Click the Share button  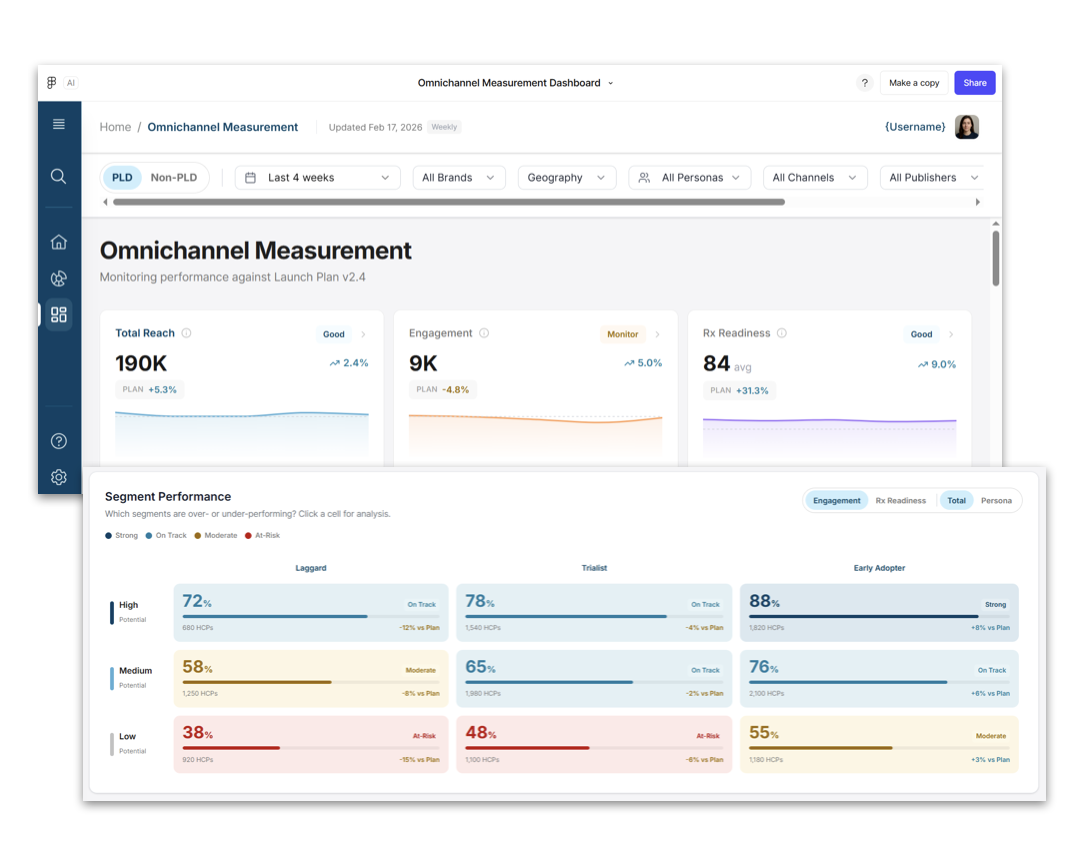(974, 83)
